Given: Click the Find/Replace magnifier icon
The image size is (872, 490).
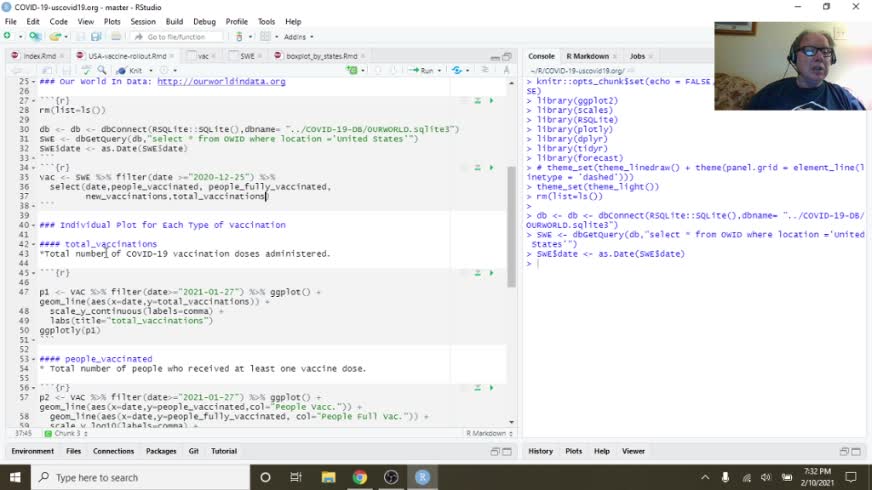Looking at the screenshot, I should click(102, 70).
